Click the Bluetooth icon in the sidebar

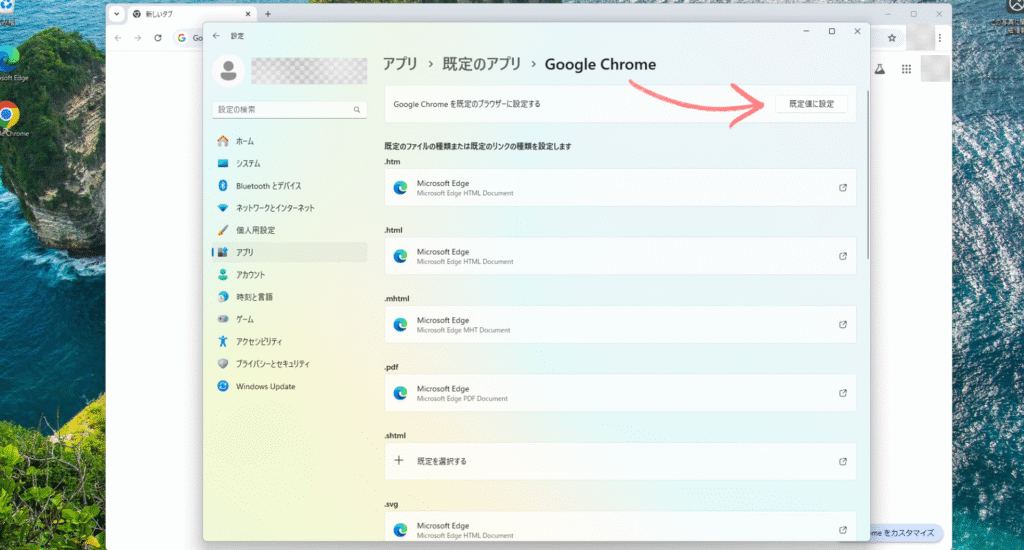click(x=223, y=186)
